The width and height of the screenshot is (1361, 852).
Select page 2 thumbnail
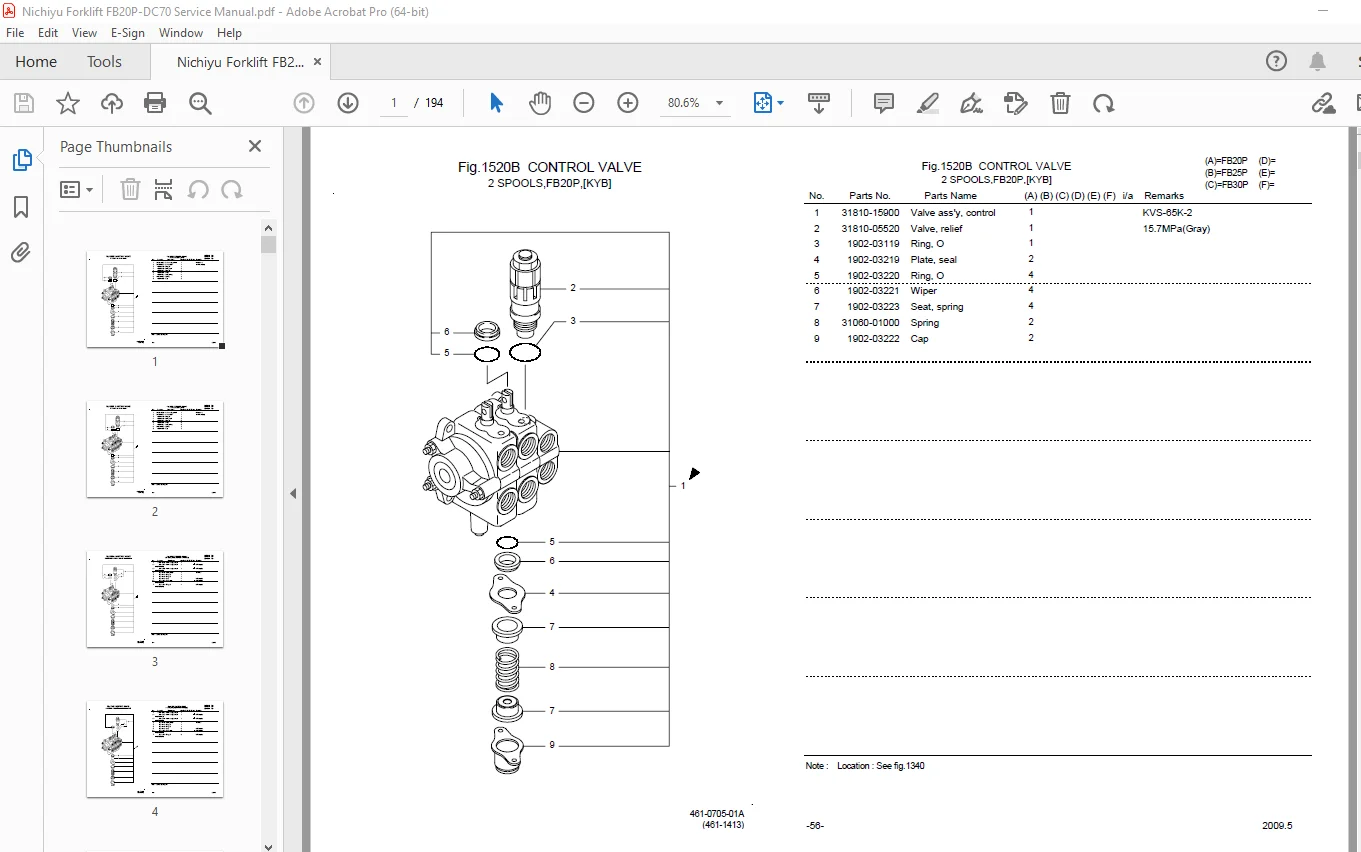coord(155,449)
